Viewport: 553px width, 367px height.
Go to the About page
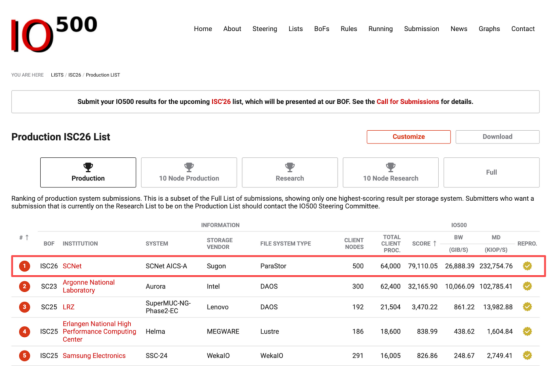pos(232,29)
